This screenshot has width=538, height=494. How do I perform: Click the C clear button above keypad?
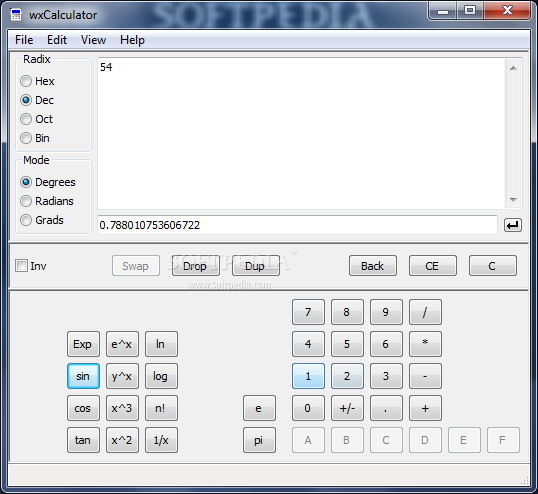[493, 266]
